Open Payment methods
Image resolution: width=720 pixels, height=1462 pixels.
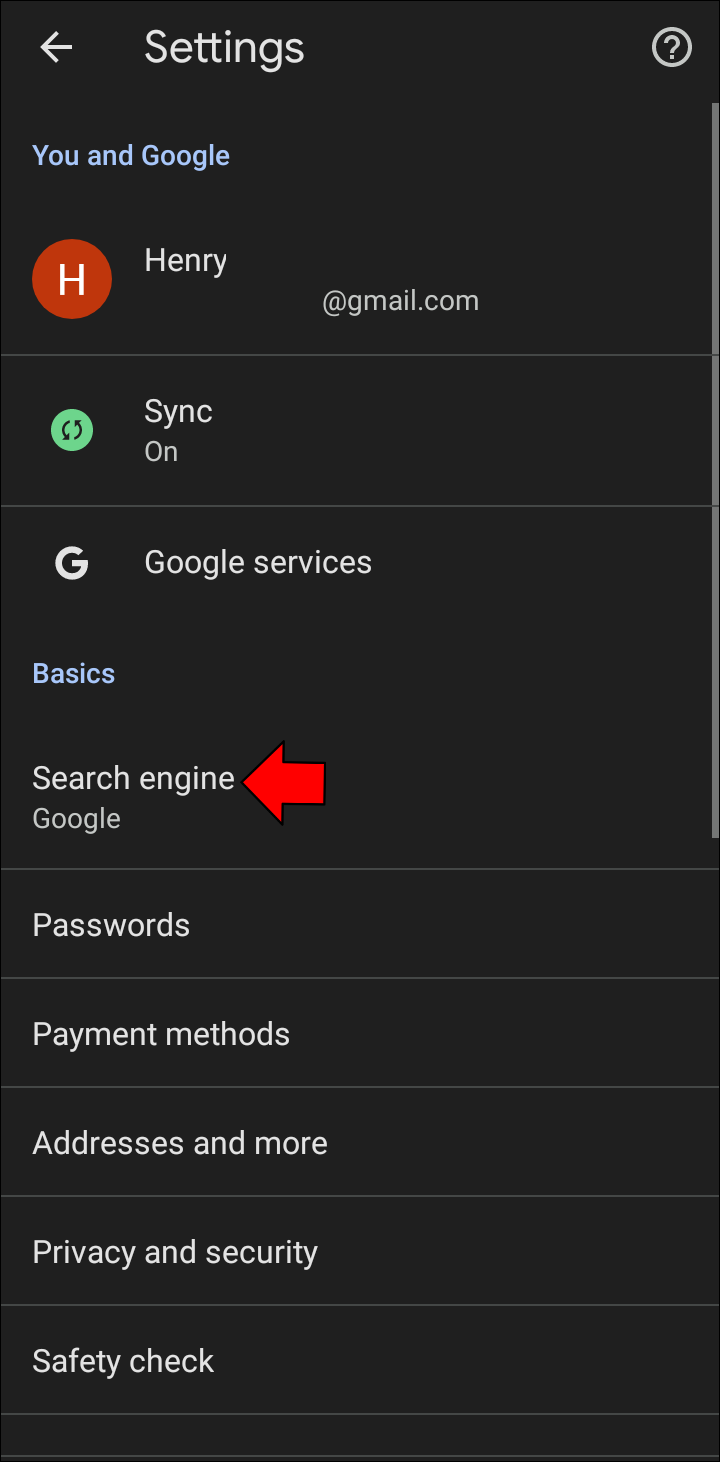tap(161, 1034)
